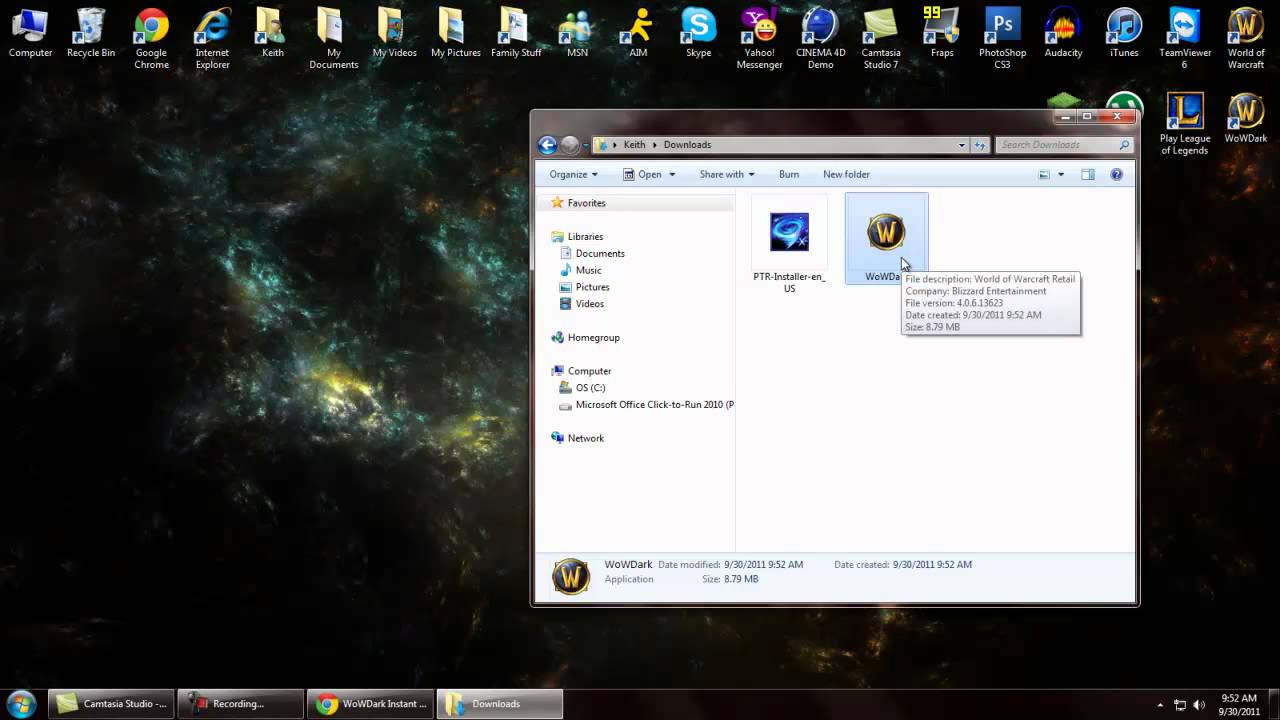Open the My Documents desktop folder
The image size is (1280, 720).
point(333,39)
